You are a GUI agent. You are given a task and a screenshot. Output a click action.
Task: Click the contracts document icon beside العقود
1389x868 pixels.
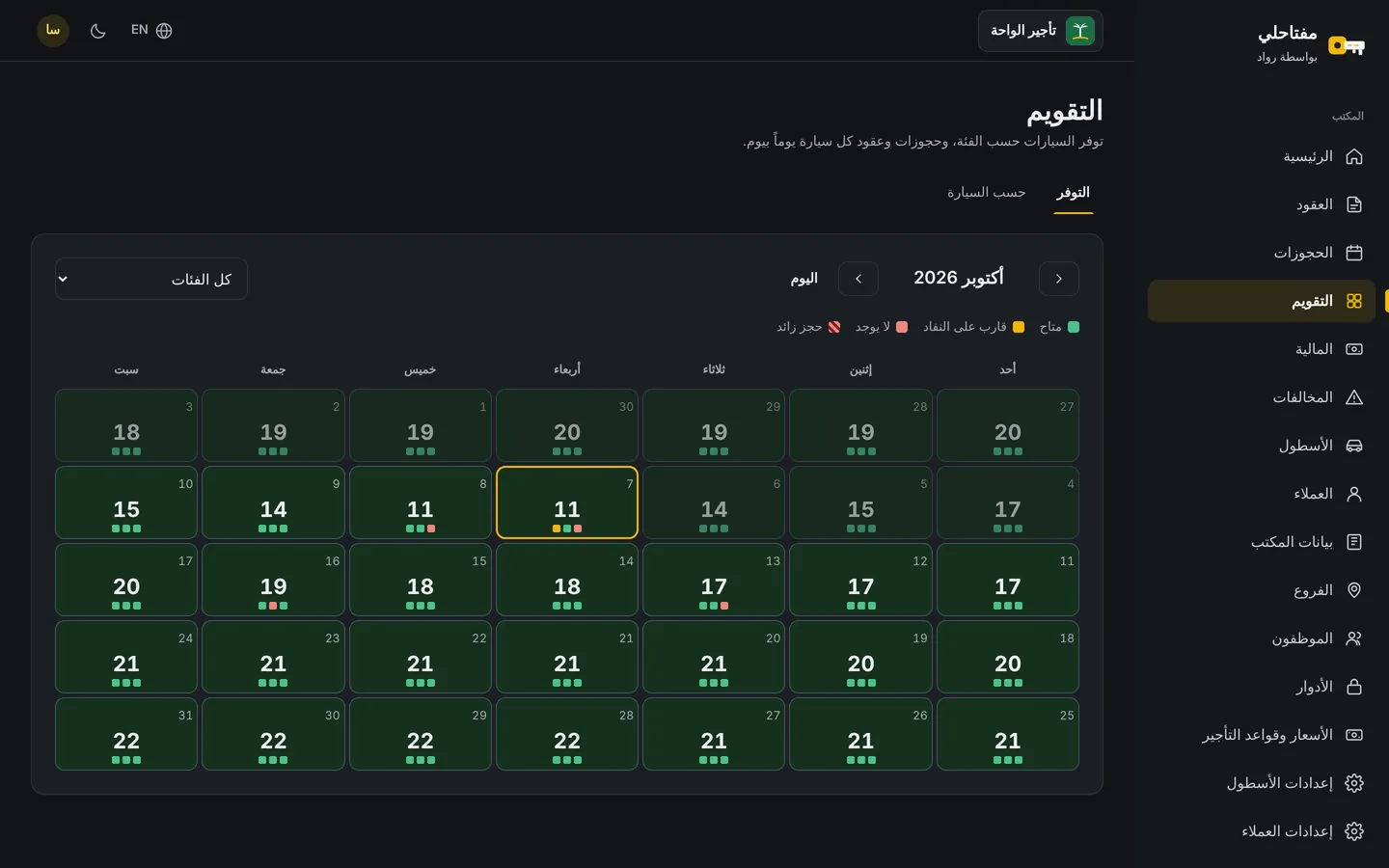(x=1354, y=204)
